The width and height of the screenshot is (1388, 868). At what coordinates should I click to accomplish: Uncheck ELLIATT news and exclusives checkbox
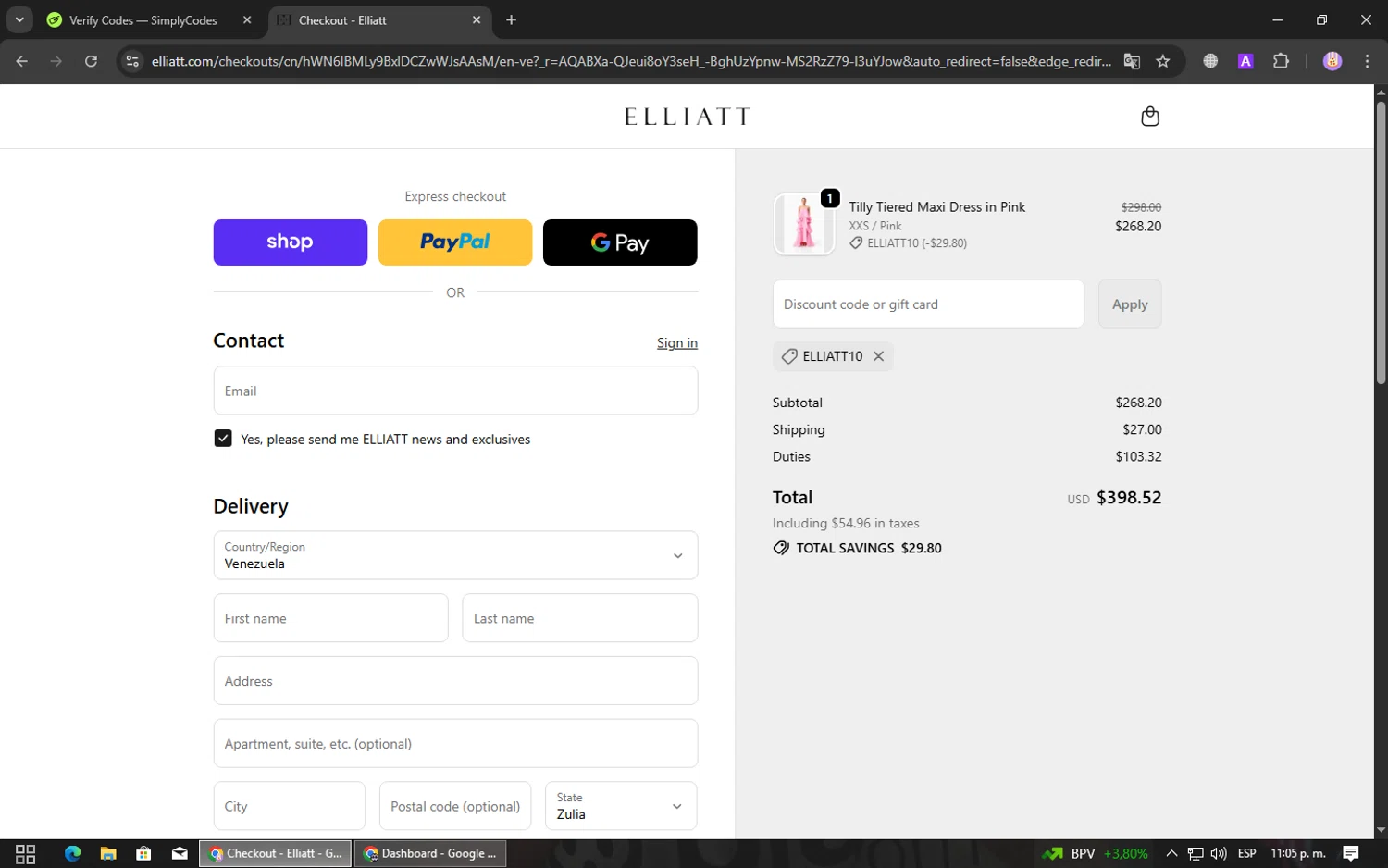(x=223, y=439)
